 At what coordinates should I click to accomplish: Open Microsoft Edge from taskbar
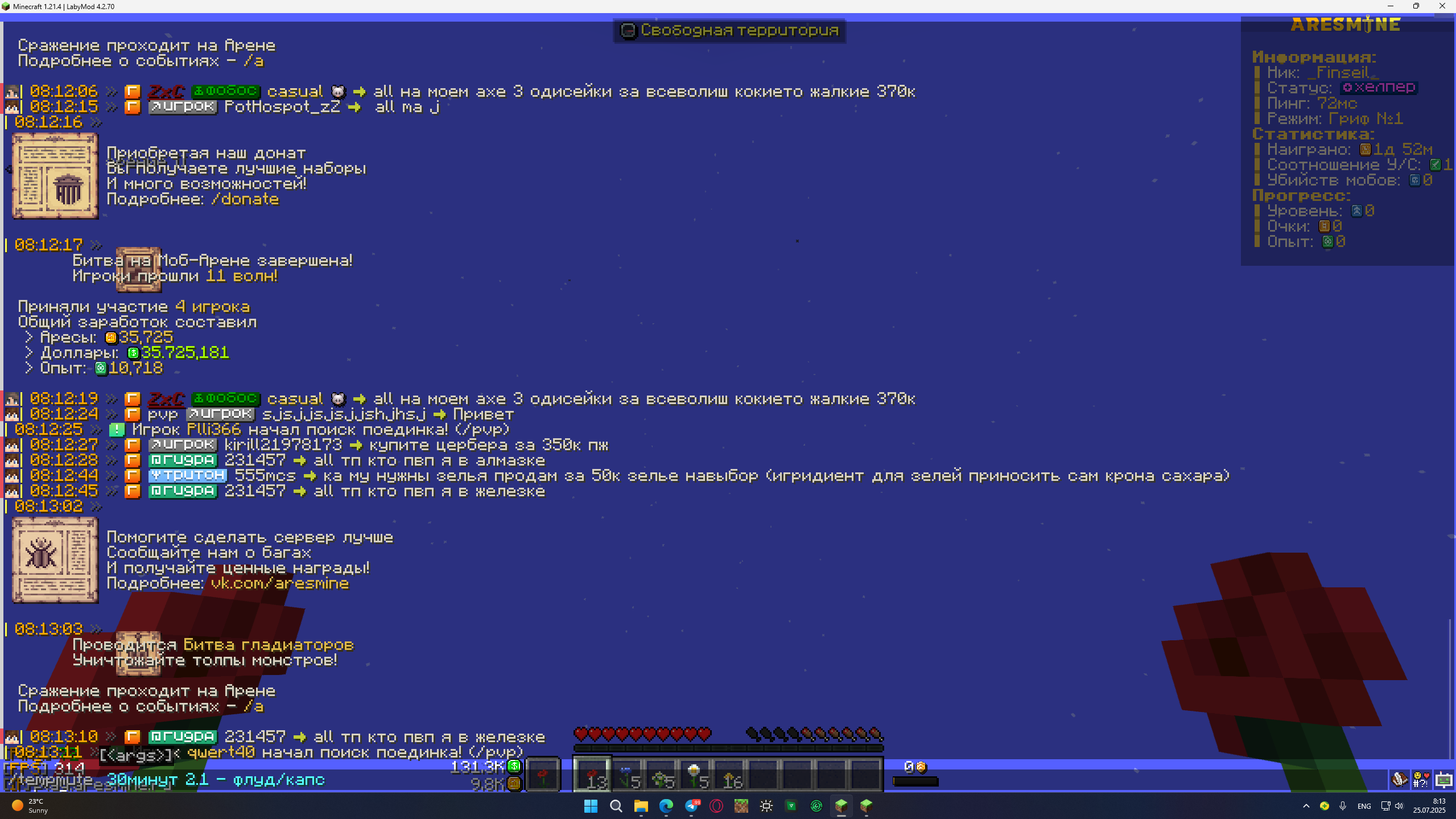[x=666, y=806]
